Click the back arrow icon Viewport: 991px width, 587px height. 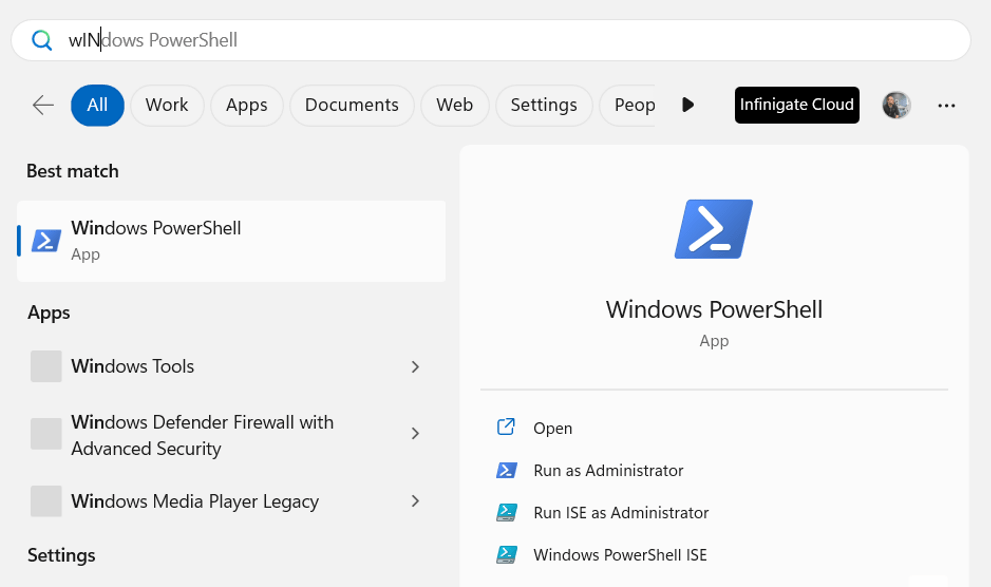point(43,105)
